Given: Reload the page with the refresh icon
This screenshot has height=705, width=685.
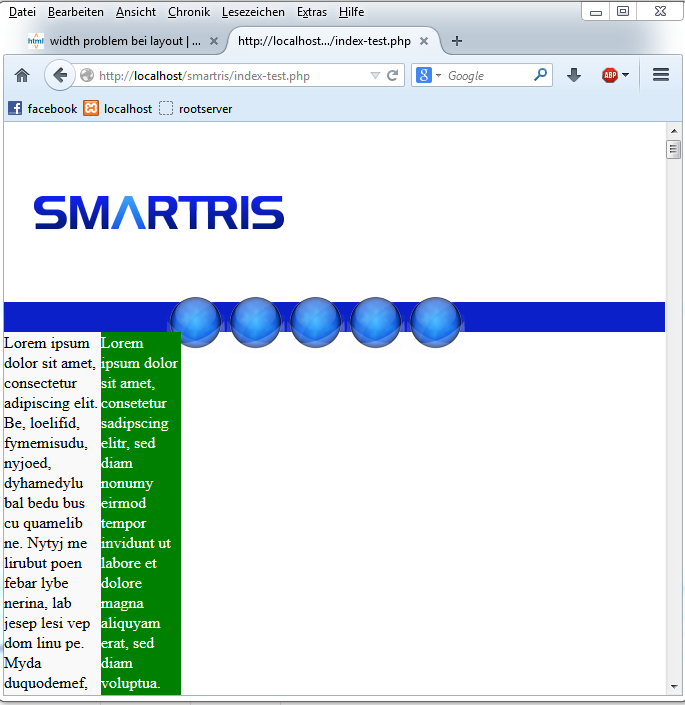Looking at the screenshot, I should [393, 75].
